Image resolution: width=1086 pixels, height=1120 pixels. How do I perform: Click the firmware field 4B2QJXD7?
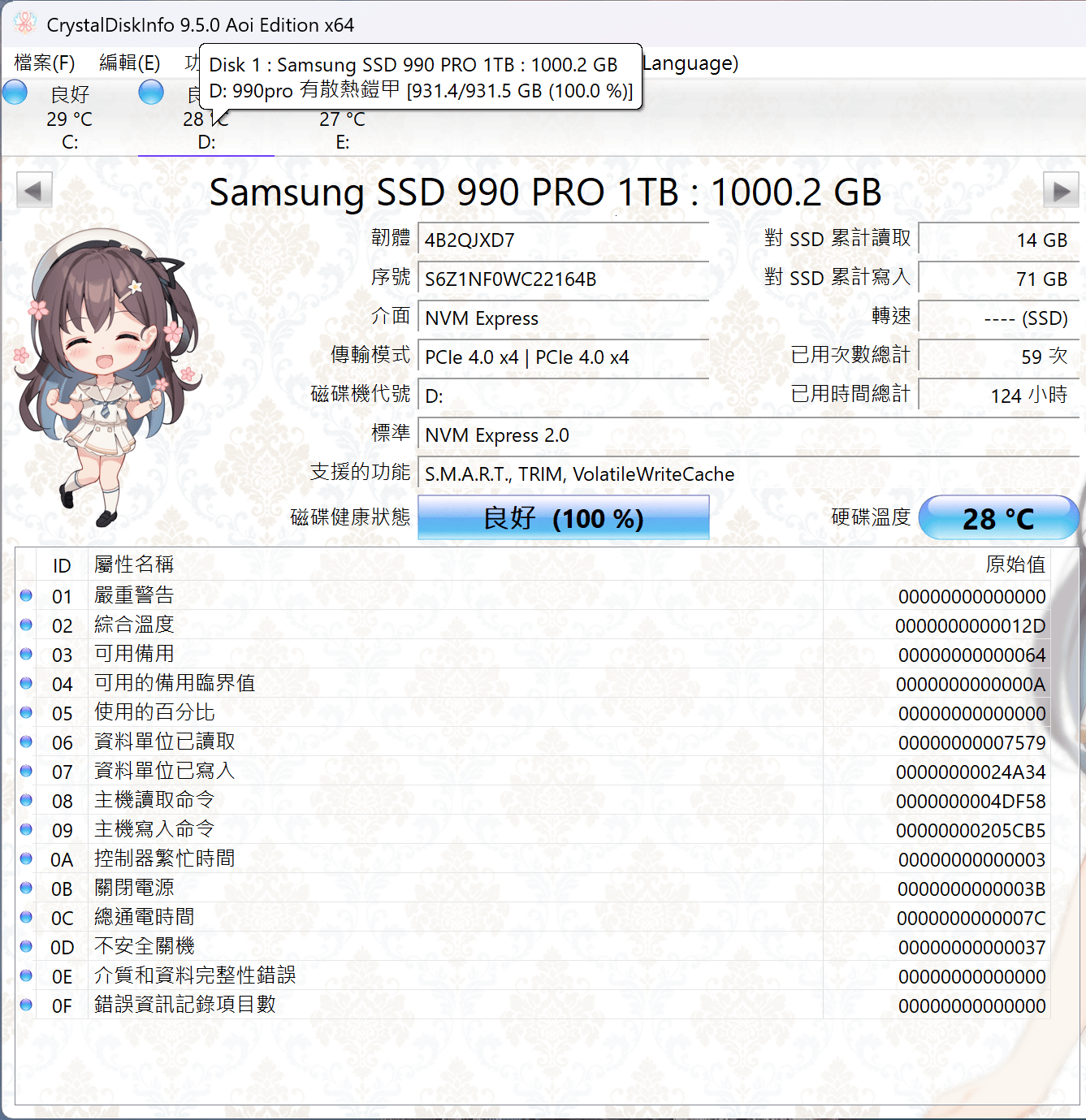563,240
